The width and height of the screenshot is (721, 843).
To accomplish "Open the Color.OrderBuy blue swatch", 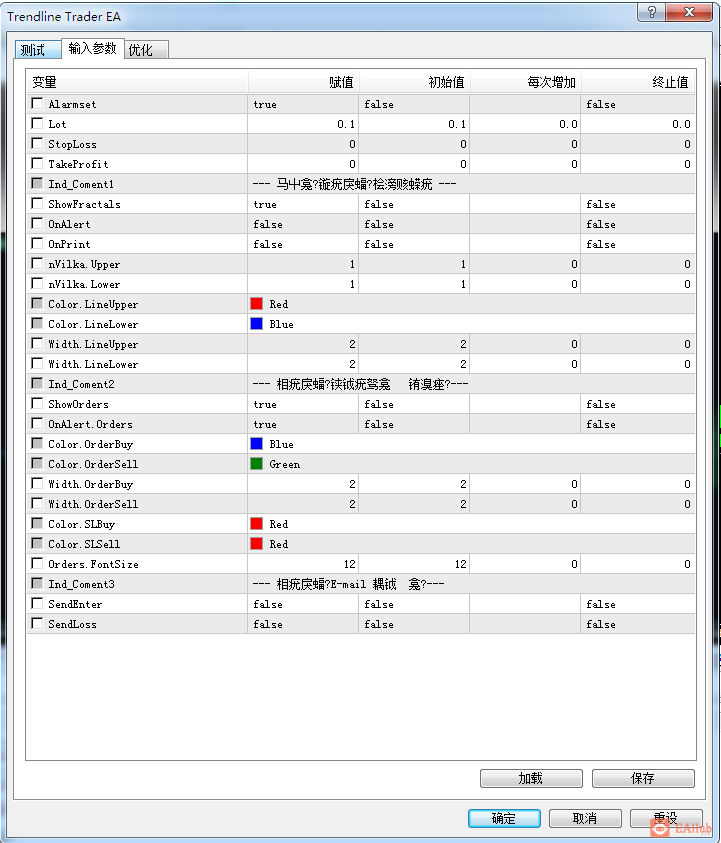I will point(256,444).
